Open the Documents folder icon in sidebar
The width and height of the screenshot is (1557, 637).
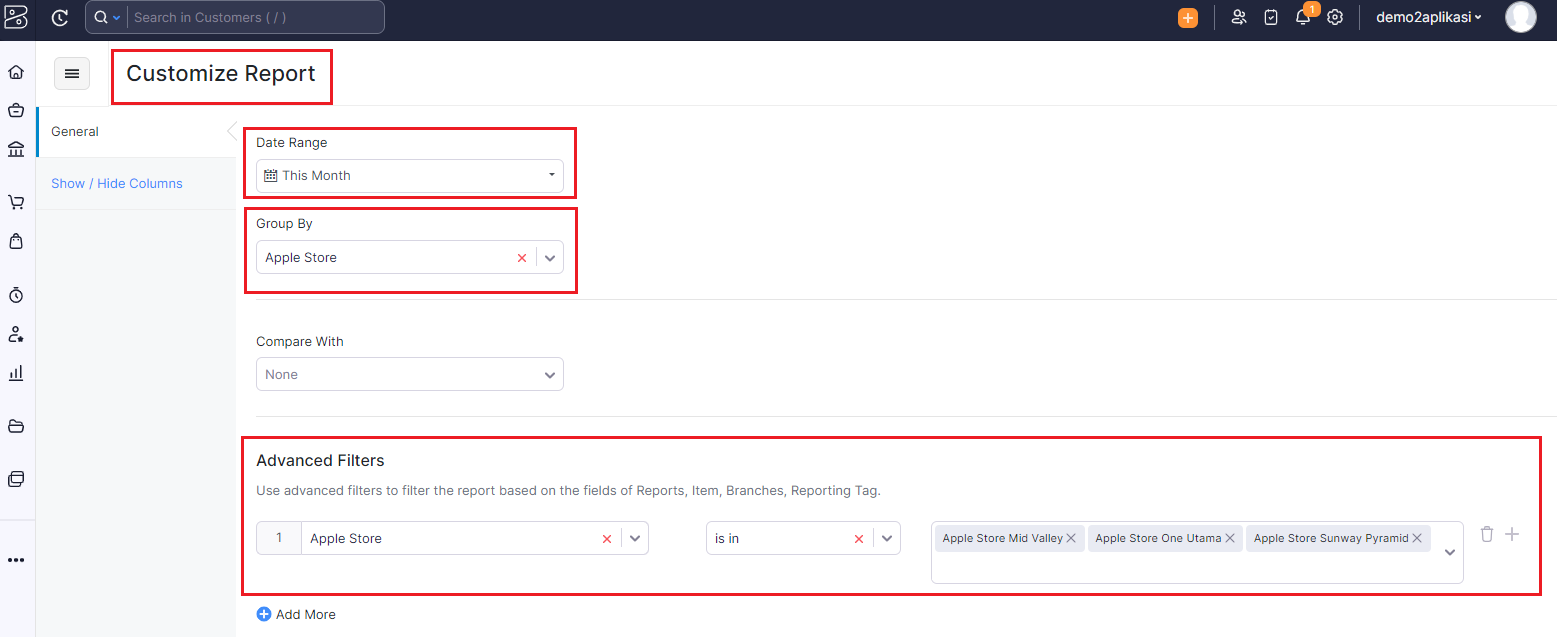(x=16, y=426)
